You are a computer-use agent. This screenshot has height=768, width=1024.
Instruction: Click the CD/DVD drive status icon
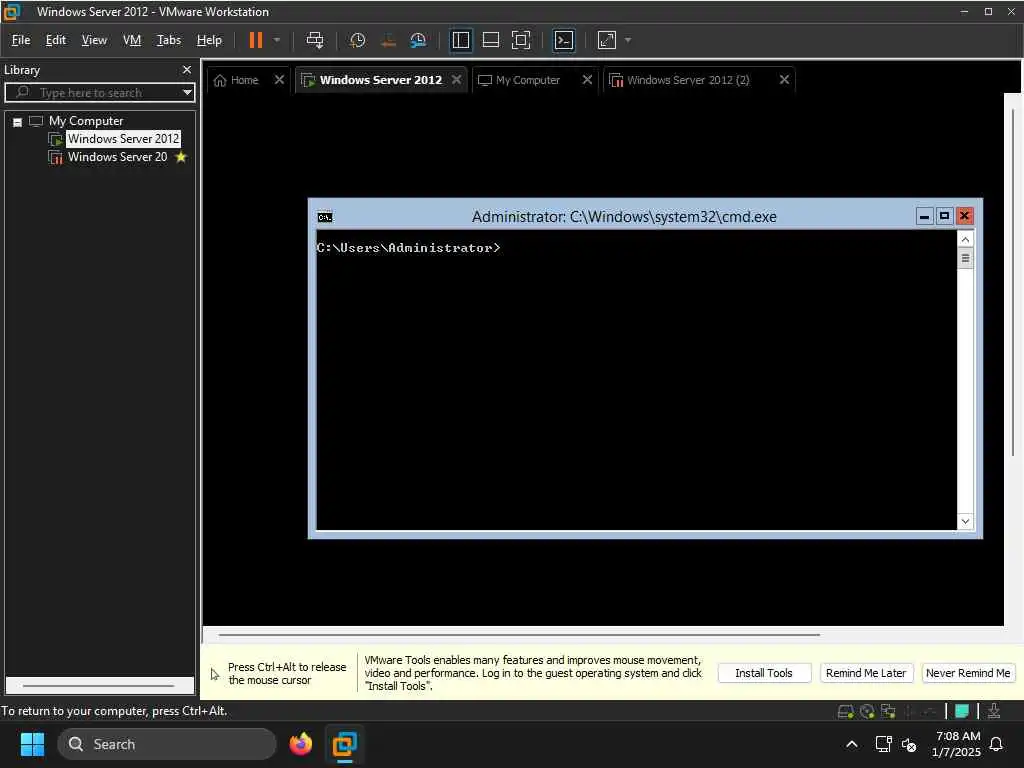(x=867, y=711)
